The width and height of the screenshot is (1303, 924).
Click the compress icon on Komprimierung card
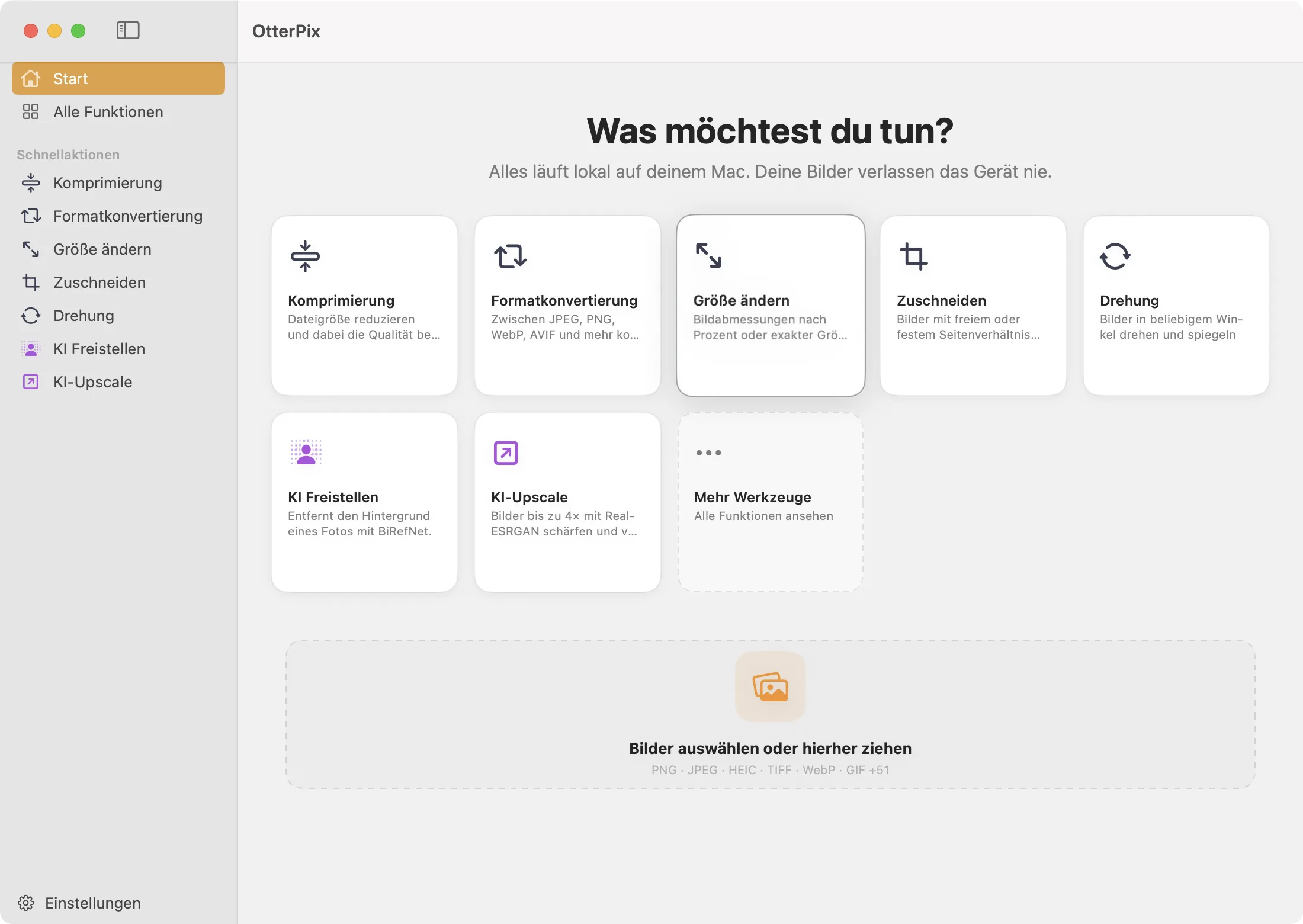pos(305,256)
